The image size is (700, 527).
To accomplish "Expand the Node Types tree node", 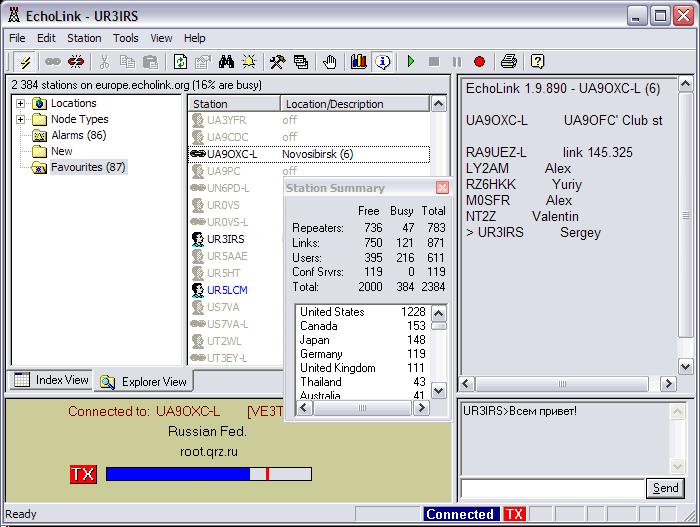I will tap(20, 119).
